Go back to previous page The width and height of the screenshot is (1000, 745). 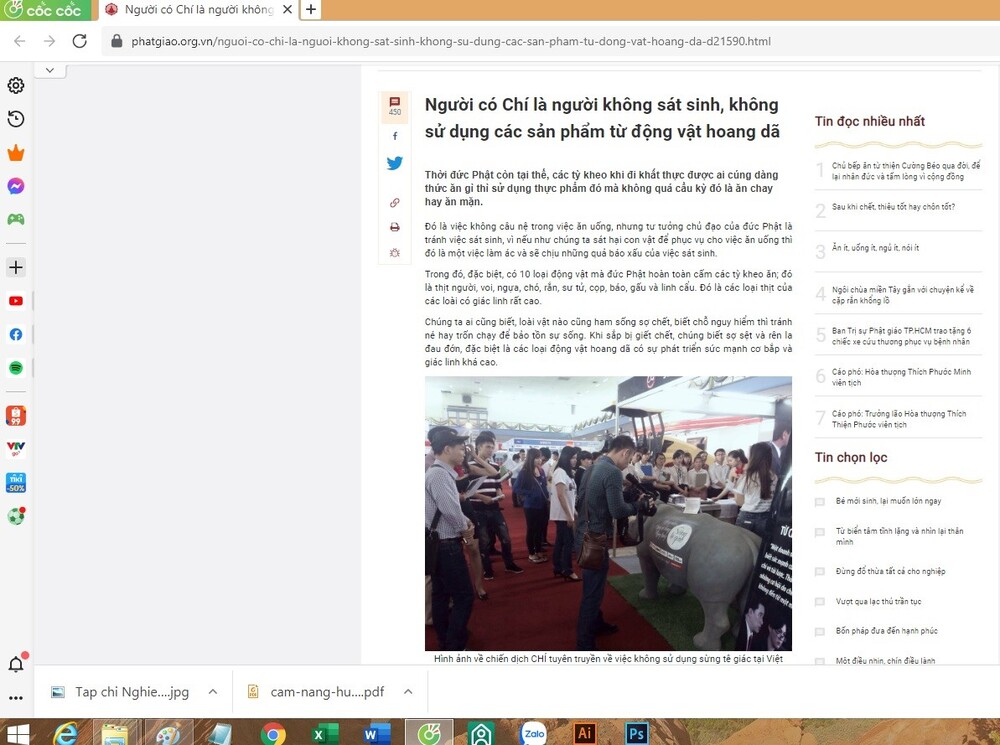pyautogui.click(x=20, y=41)
